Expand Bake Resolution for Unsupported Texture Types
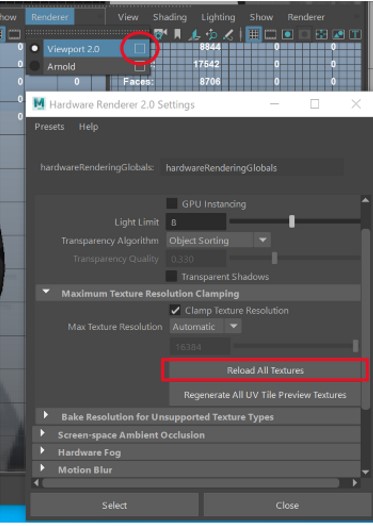The image size is (373, 526). pos(46,415)
